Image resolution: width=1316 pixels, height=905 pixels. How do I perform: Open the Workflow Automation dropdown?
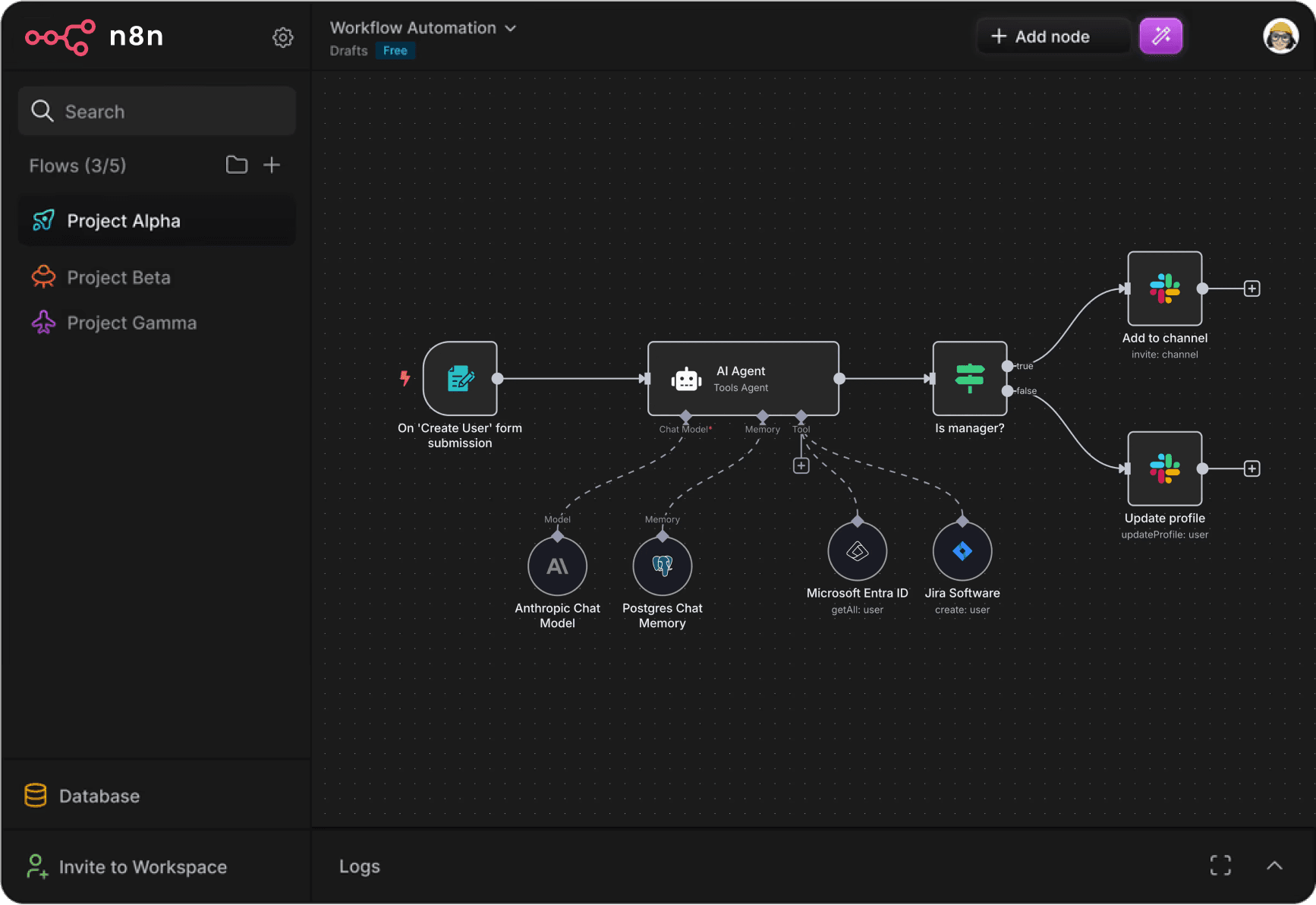point(510,27)
